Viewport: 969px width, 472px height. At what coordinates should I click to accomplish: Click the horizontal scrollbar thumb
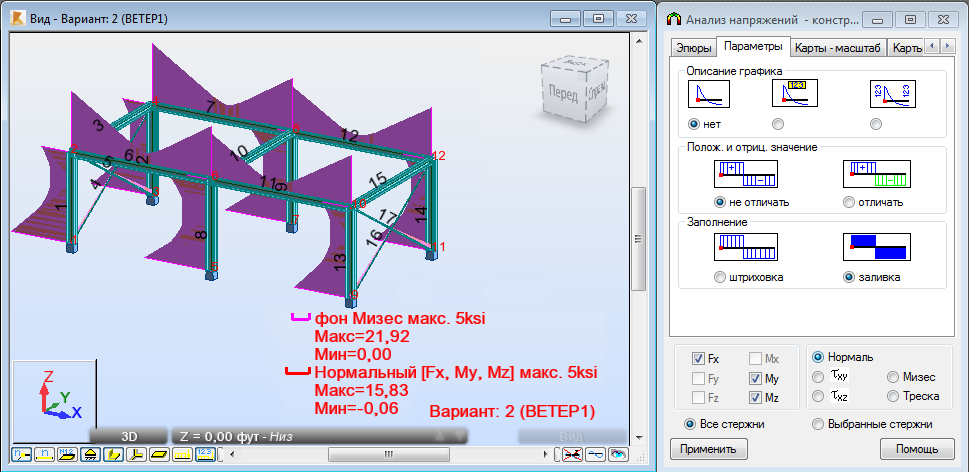[x=388, y=455]
